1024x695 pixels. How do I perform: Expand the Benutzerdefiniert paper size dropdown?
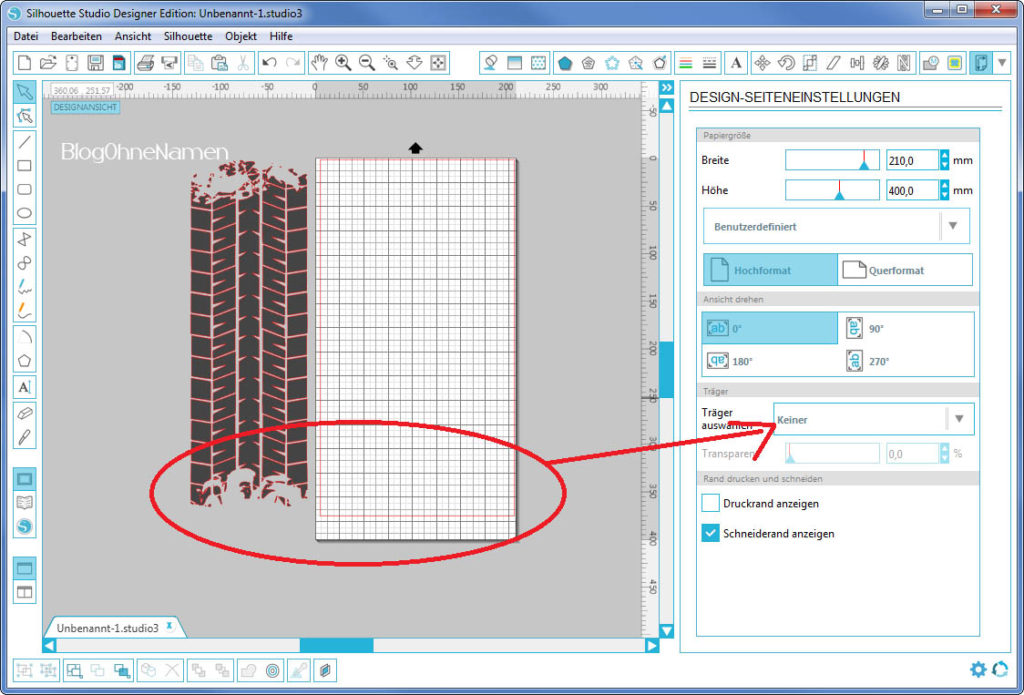pyautogui.click(x=836, y=226)
